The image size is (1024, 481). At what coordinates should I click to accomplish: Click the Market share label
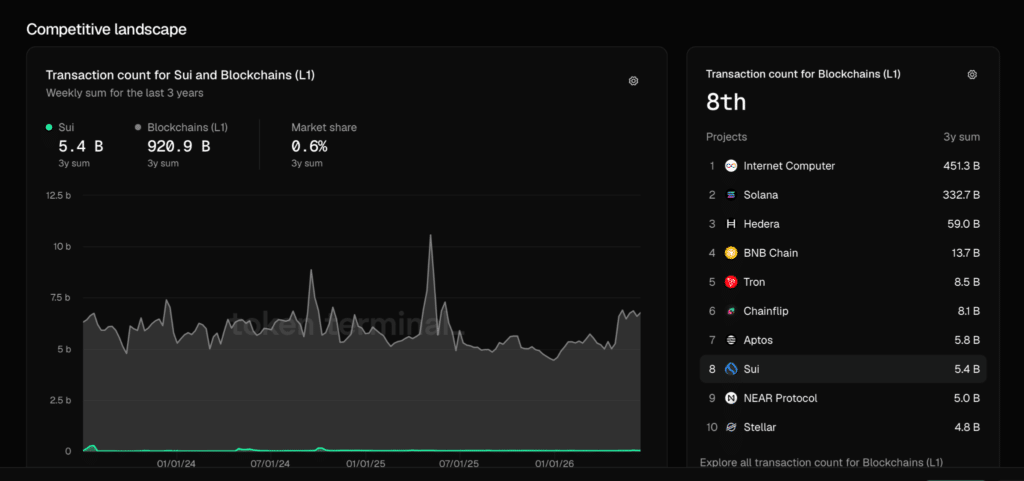tap(324, 127)
